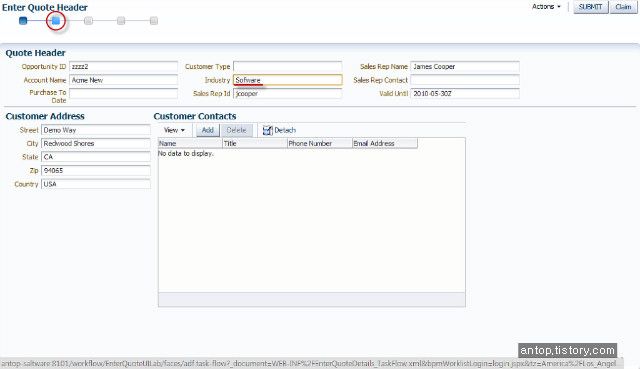Go to the fourth train step
The width and height of the screenshot is (640, 369).
tap(121, 21)
